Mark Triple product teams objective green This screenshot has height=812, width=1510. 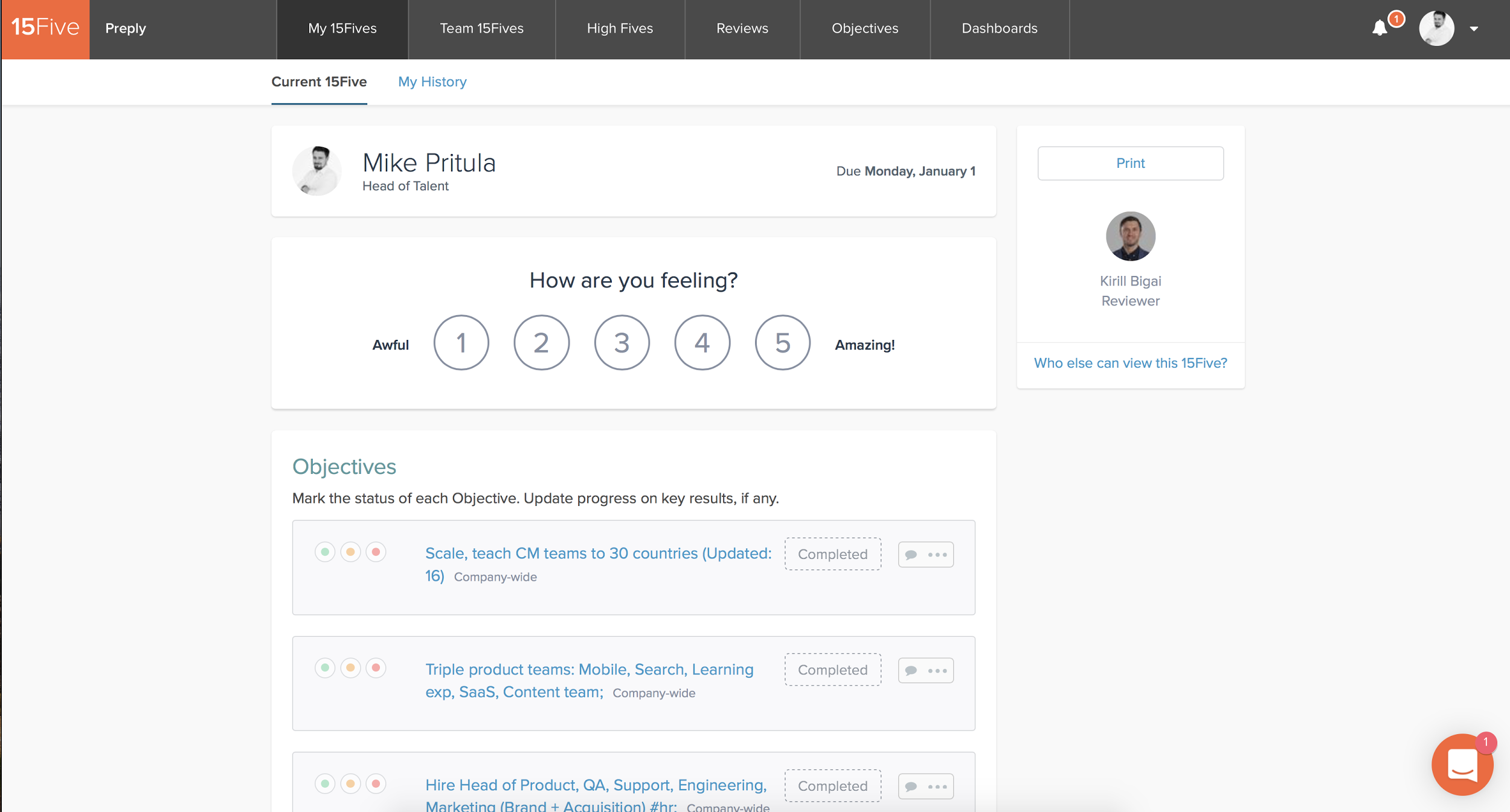[325, 668]
